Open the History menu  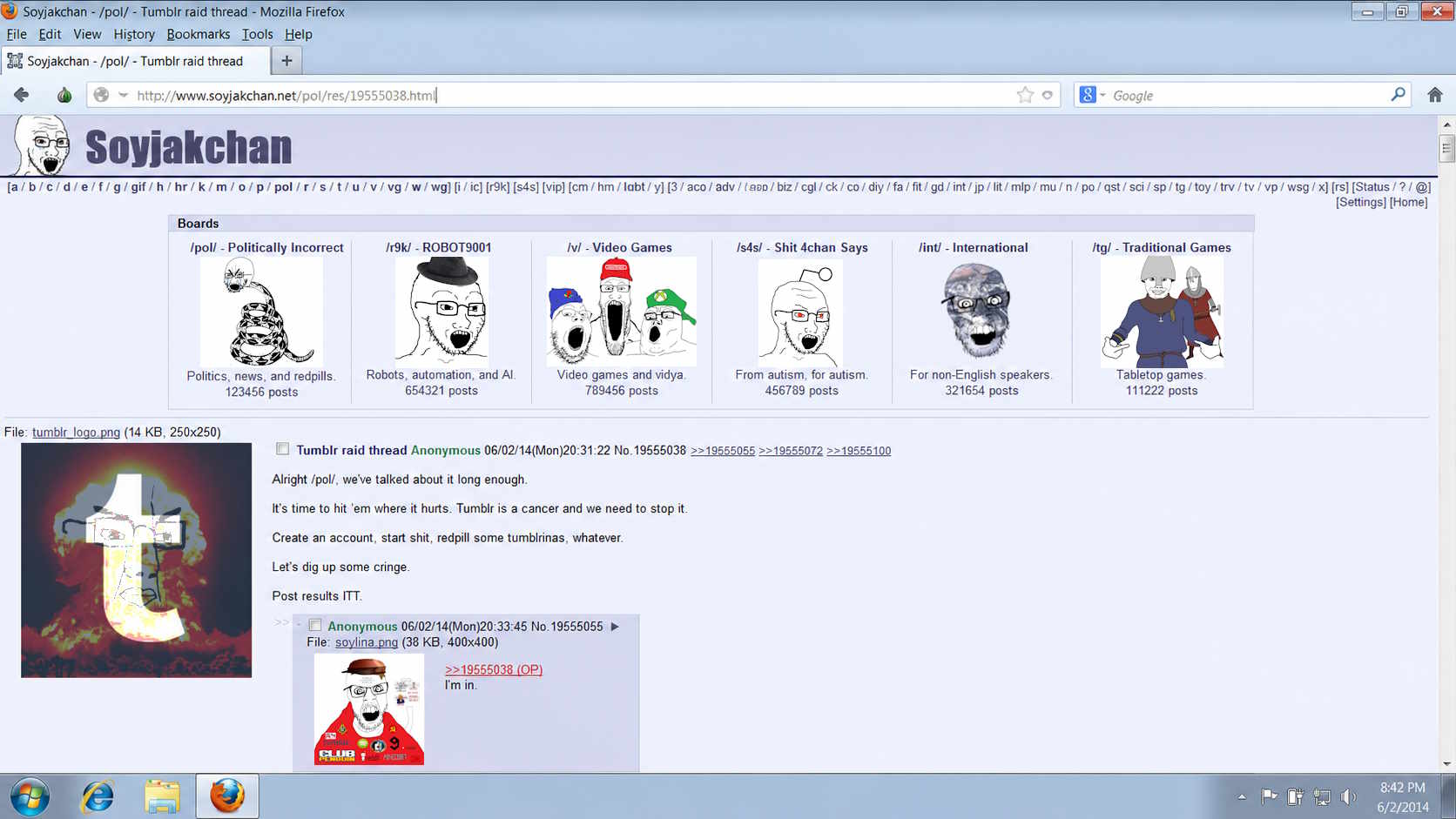point(134,34)
